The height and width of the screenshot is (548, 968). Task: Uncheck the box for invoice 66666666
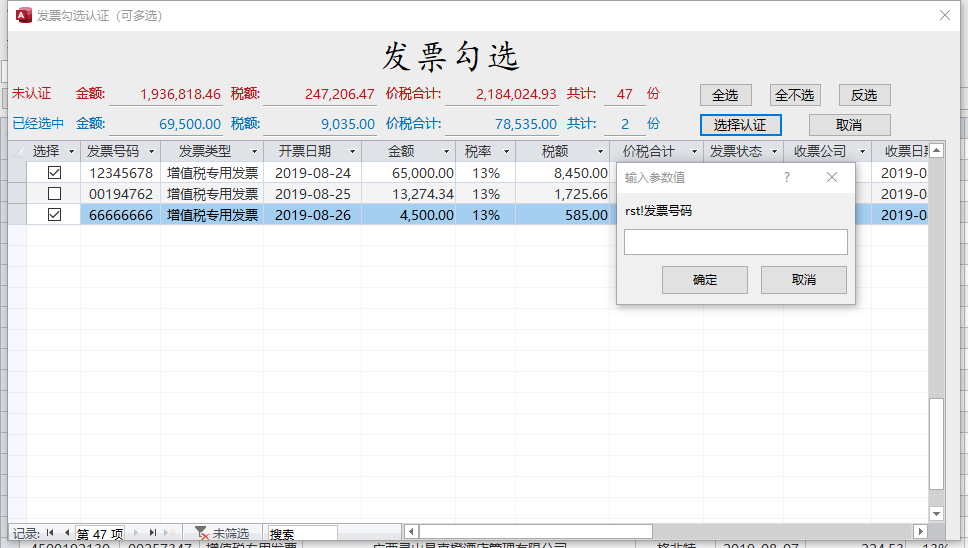pos(54,215)
